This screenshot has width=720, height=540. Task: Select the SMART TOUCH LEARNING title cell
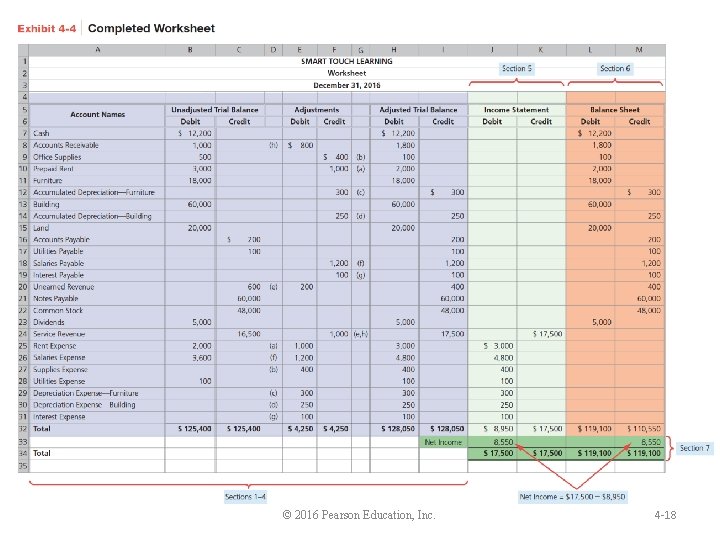(x=347, y=61)
